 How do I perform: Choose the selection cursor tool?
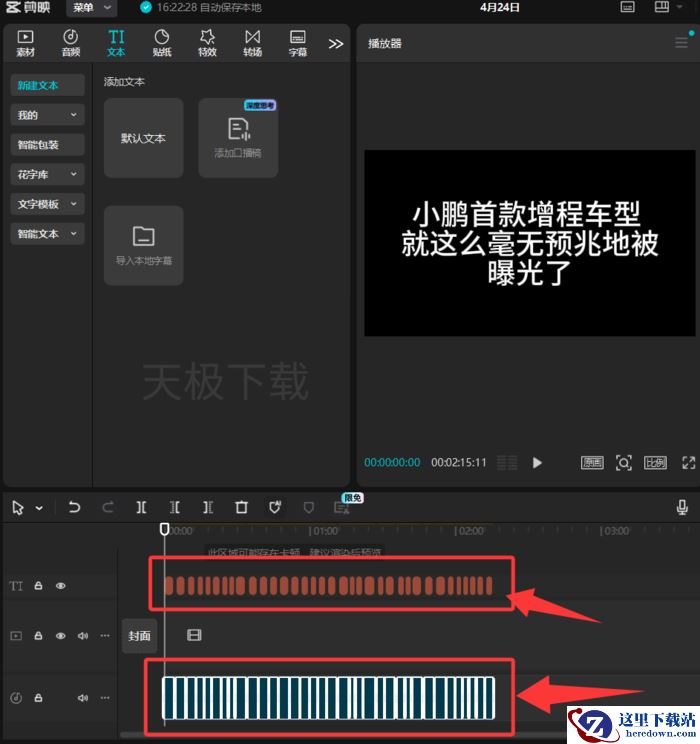pos(18,508)
